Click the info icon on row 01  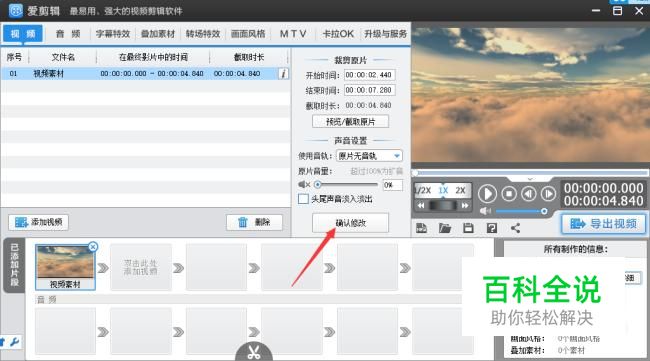click(284, 74)
